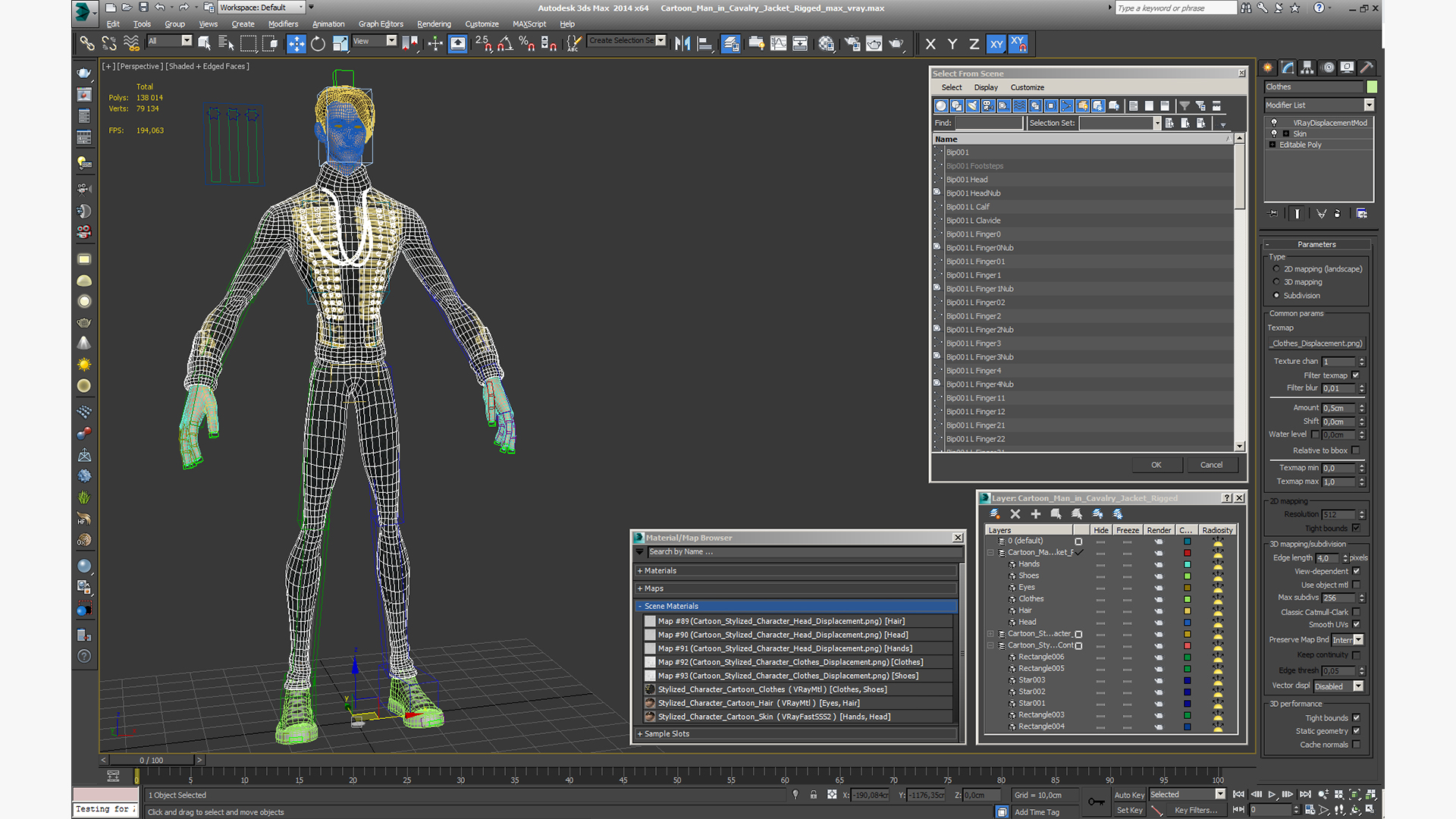Viewport: 1456px width, 819px height.
Task: Toggle the Static geometry checkbox
Action: [1356, 731]
